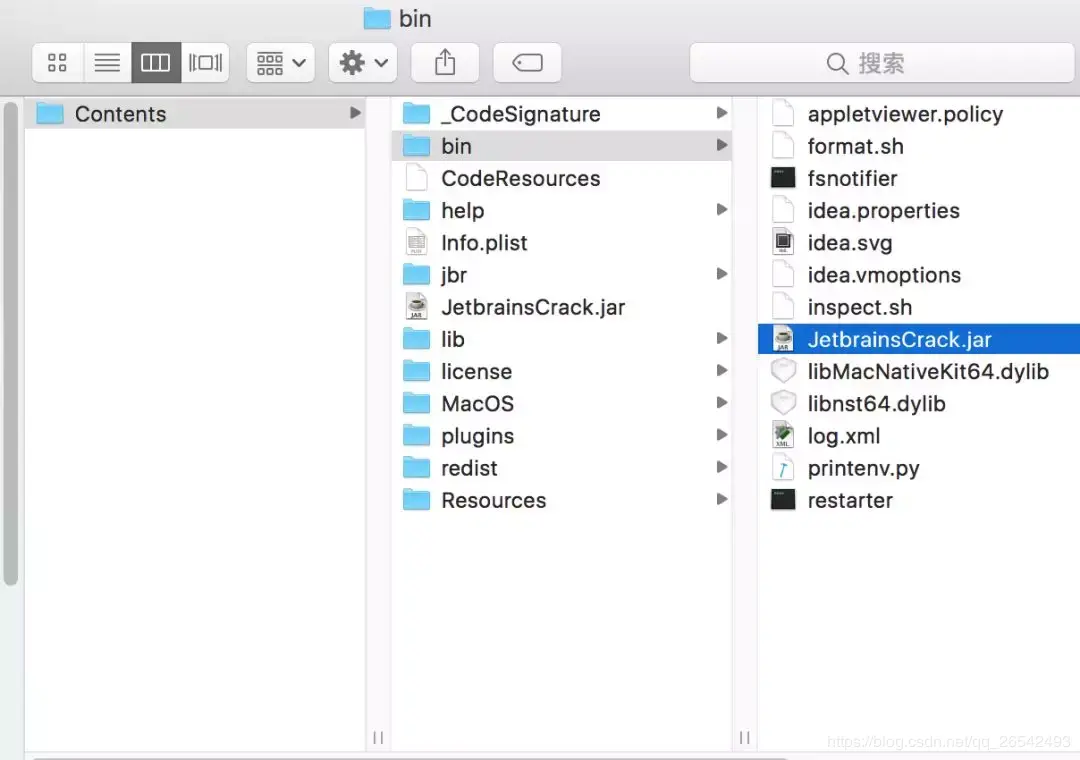Click the redist folder icon
1080x760 pixels.
pyautogui.click(x=416, y=468)
